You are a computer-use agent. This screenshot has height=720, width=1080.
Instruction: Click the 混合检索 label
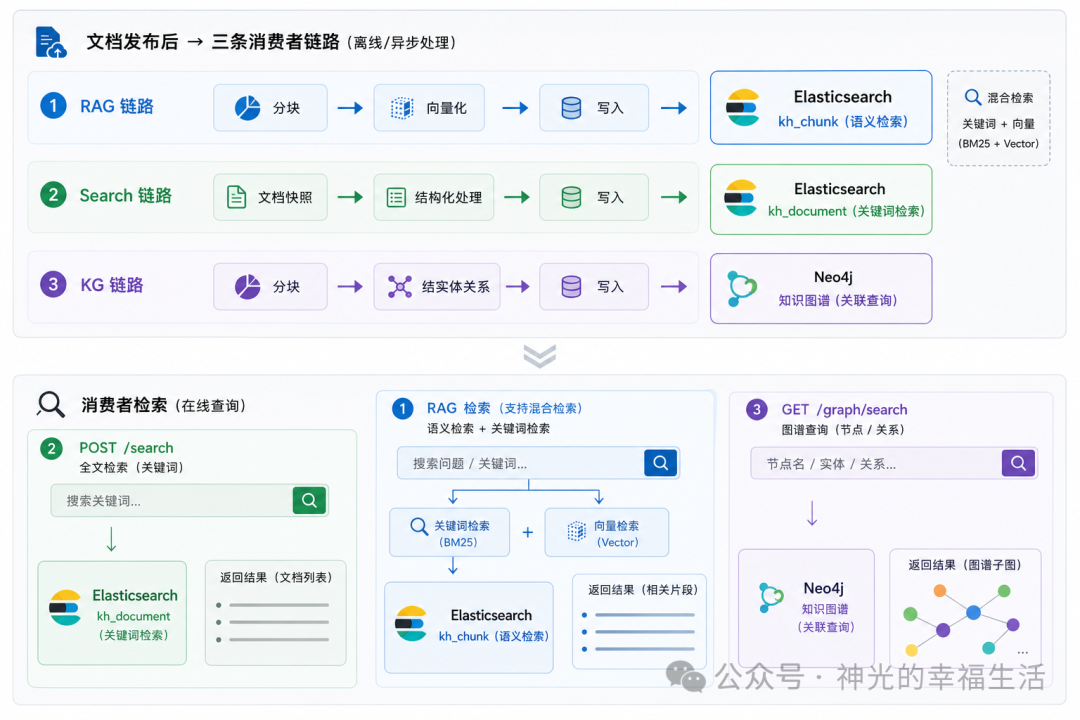pyautogui.click(x=1010, y=98)
